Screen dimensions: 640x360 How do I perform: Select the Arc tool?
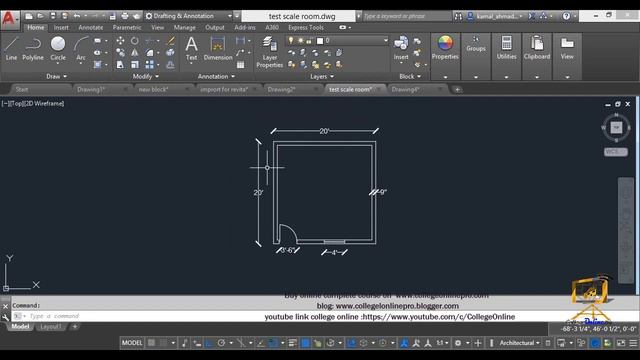pos(81,49)
